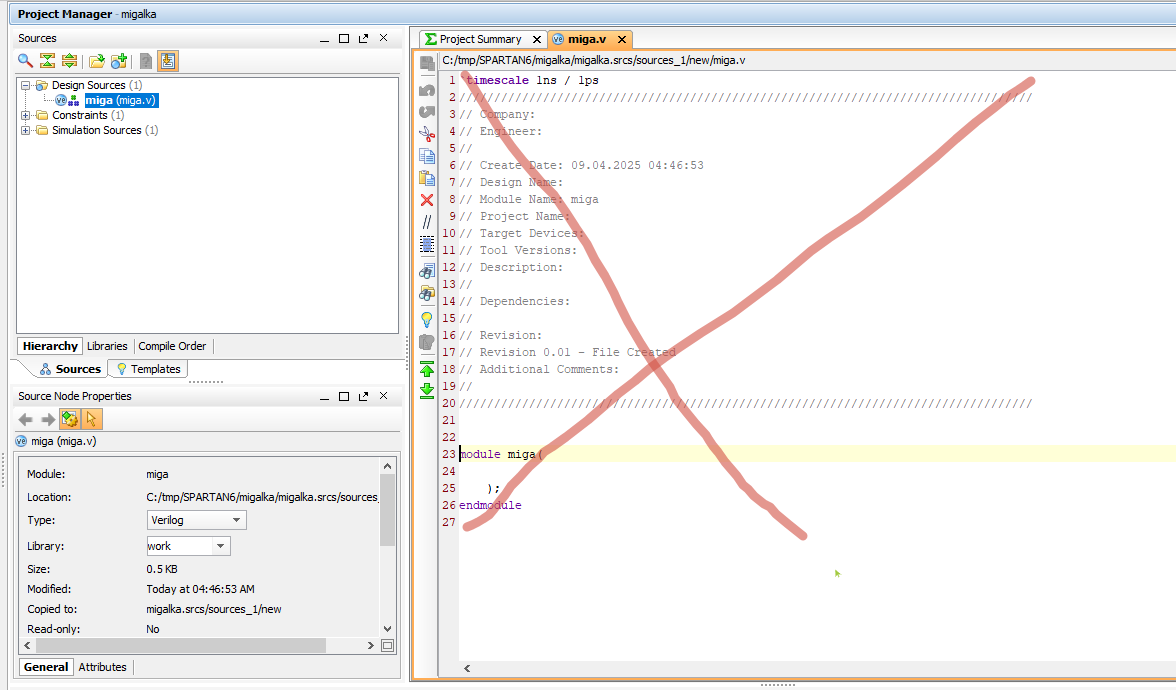
Task: Switch to the Compile Order tab
Action: pyautogui.click(x=172, y=346)
